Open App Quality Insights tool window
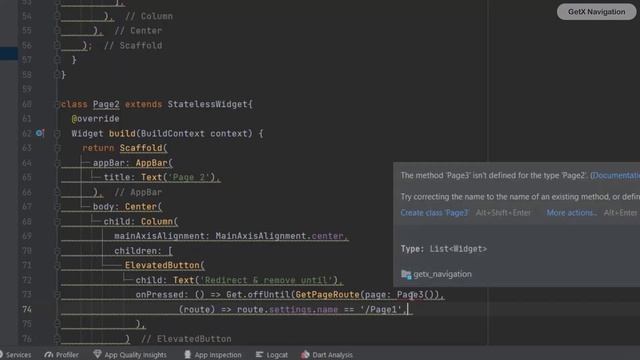The height and width of the screenshot is (360, 640). 130,355
